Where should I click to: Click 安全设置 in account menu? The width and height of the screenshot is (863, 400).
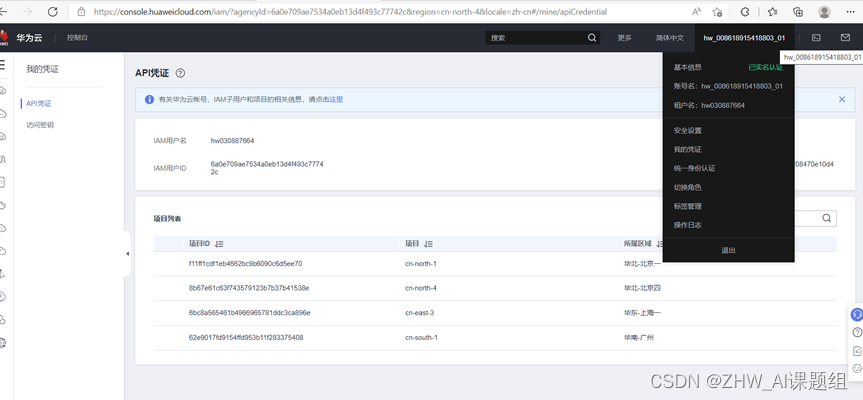click(688, 130)
